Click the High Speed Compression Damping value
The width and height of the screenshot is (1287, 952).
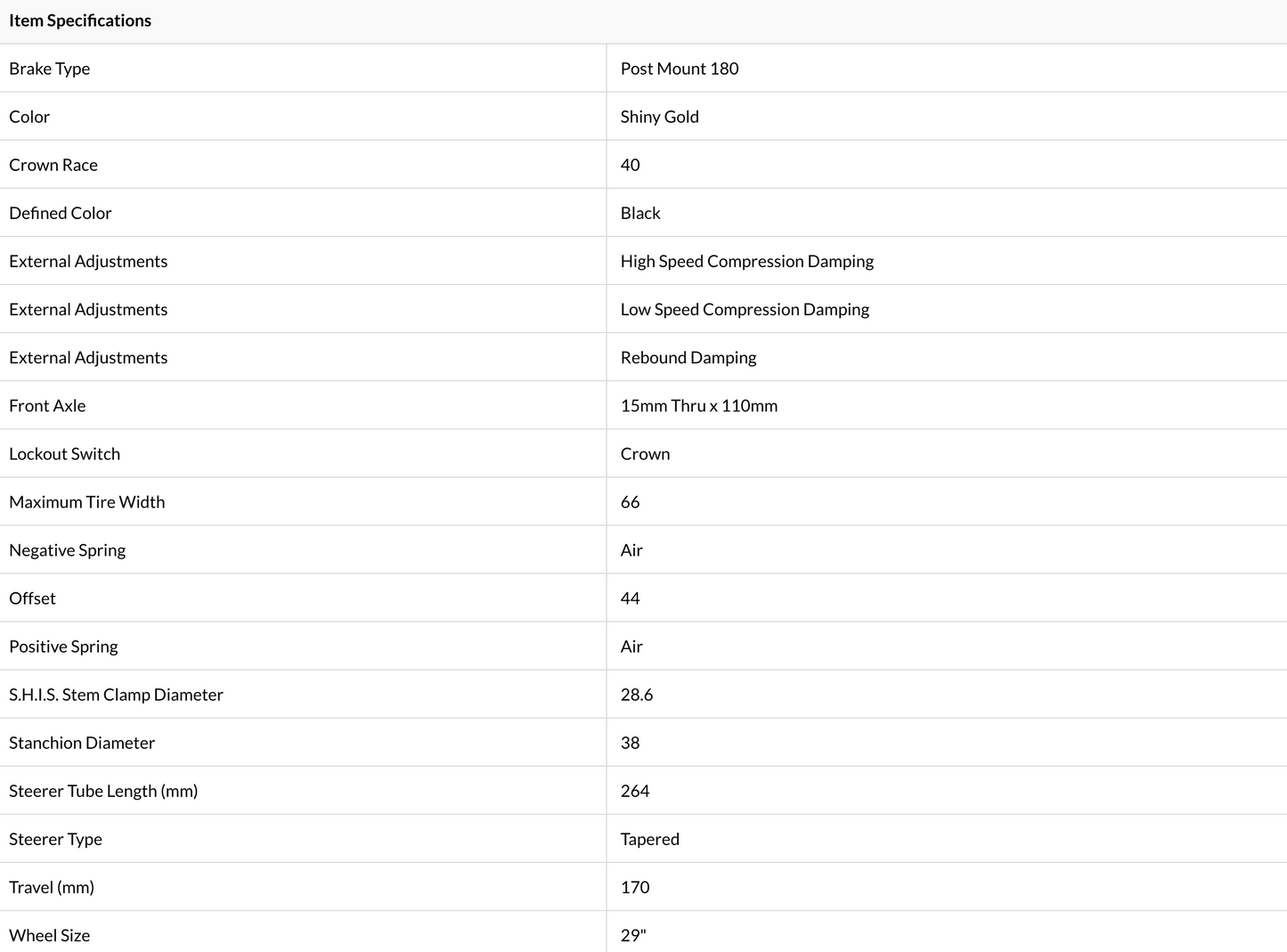pyautogui.click(x=746, y=261)
